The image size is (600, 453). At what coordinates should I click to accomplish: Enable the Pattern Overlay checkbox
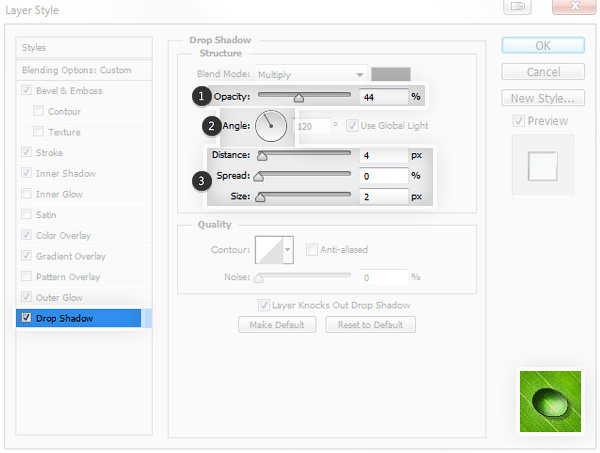[26, 276]
